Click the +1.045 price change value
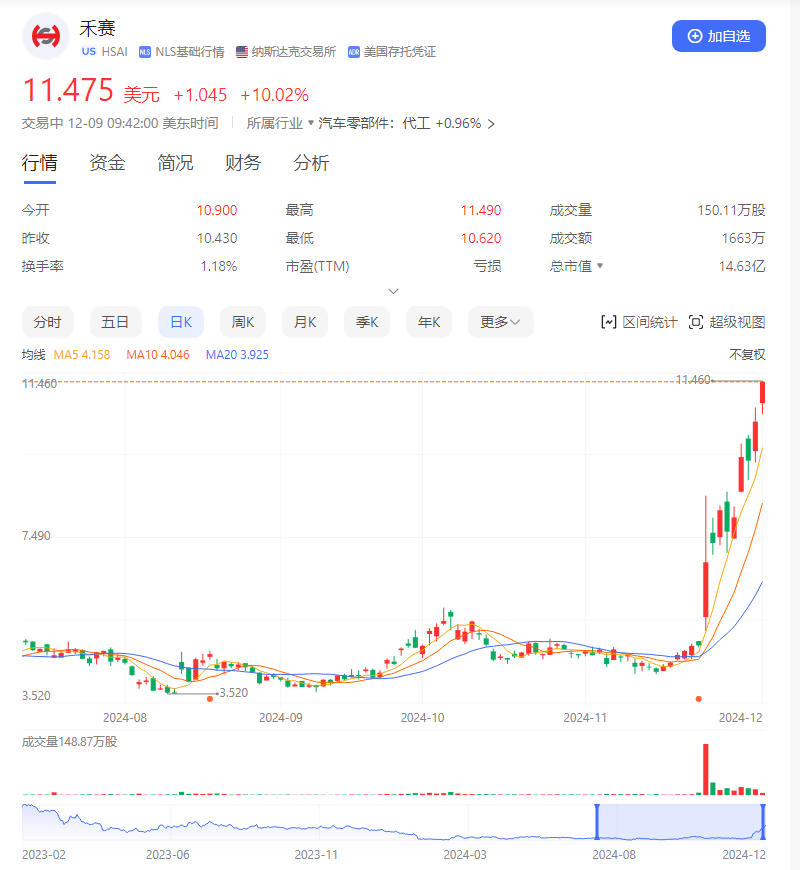The image size is (800, 870). point(200,95)
